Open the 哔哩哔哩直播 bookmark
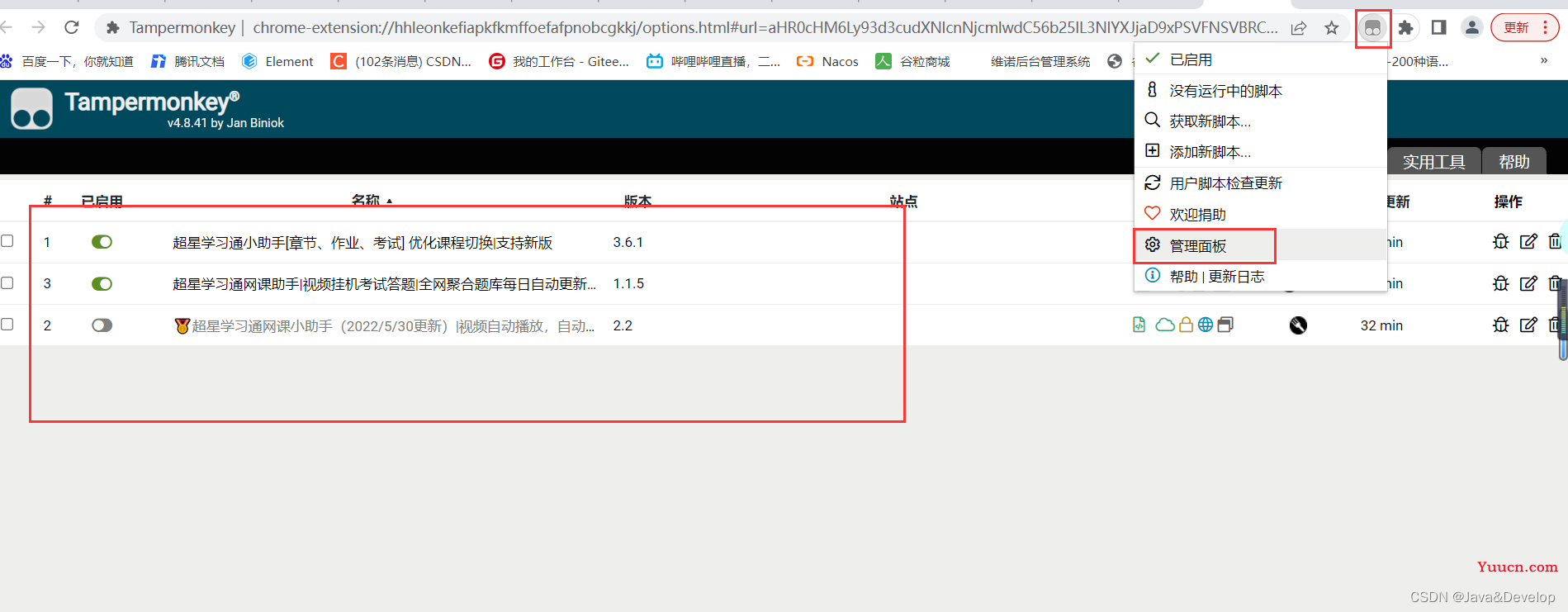Image resolution: width=1568 pixels, height=612 pixels. (713, 61)
